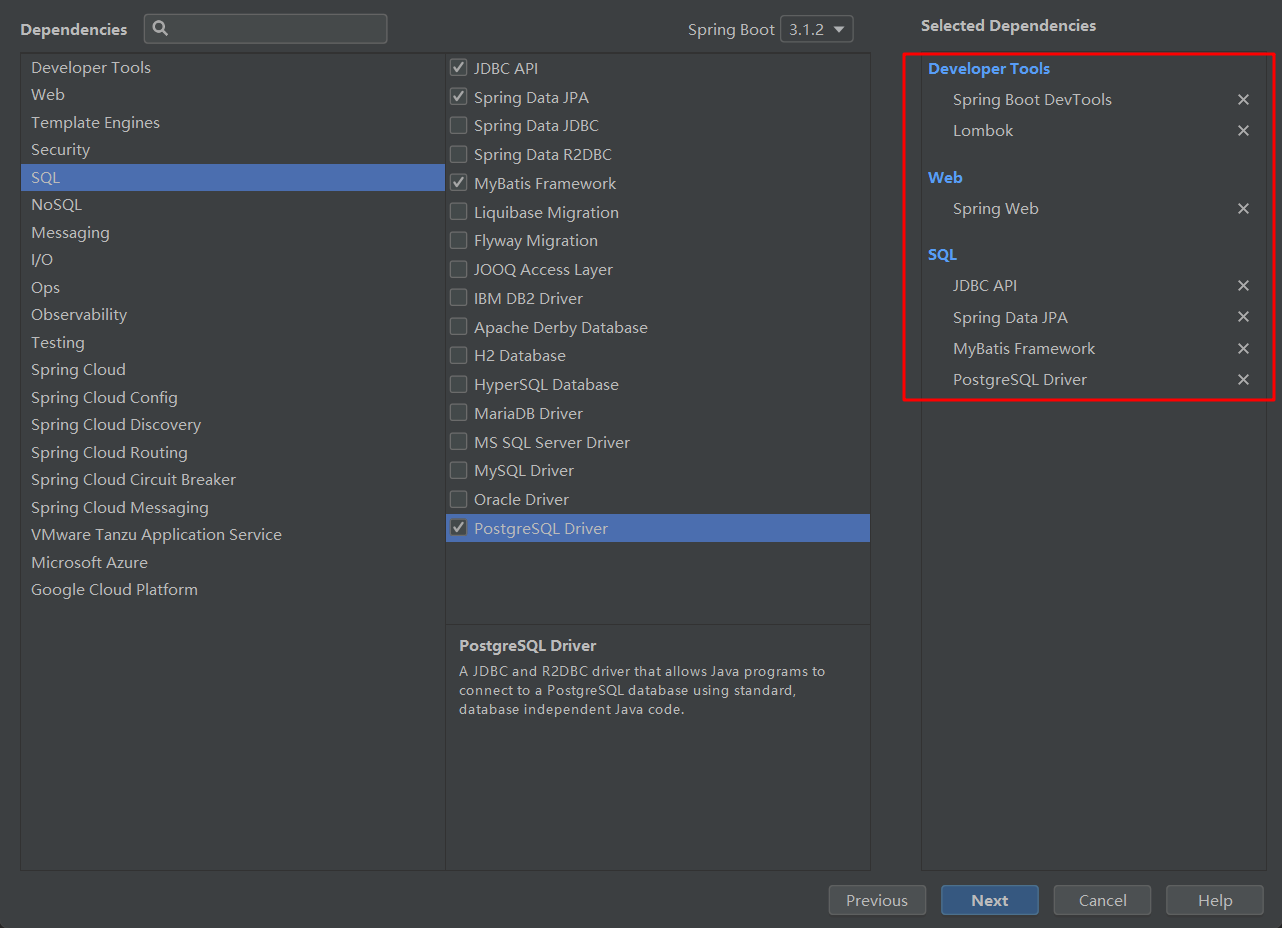Check the JOOQ Access Layer checkbox
The height and width of the screenshot is (928, 1282).
point(458,269)
